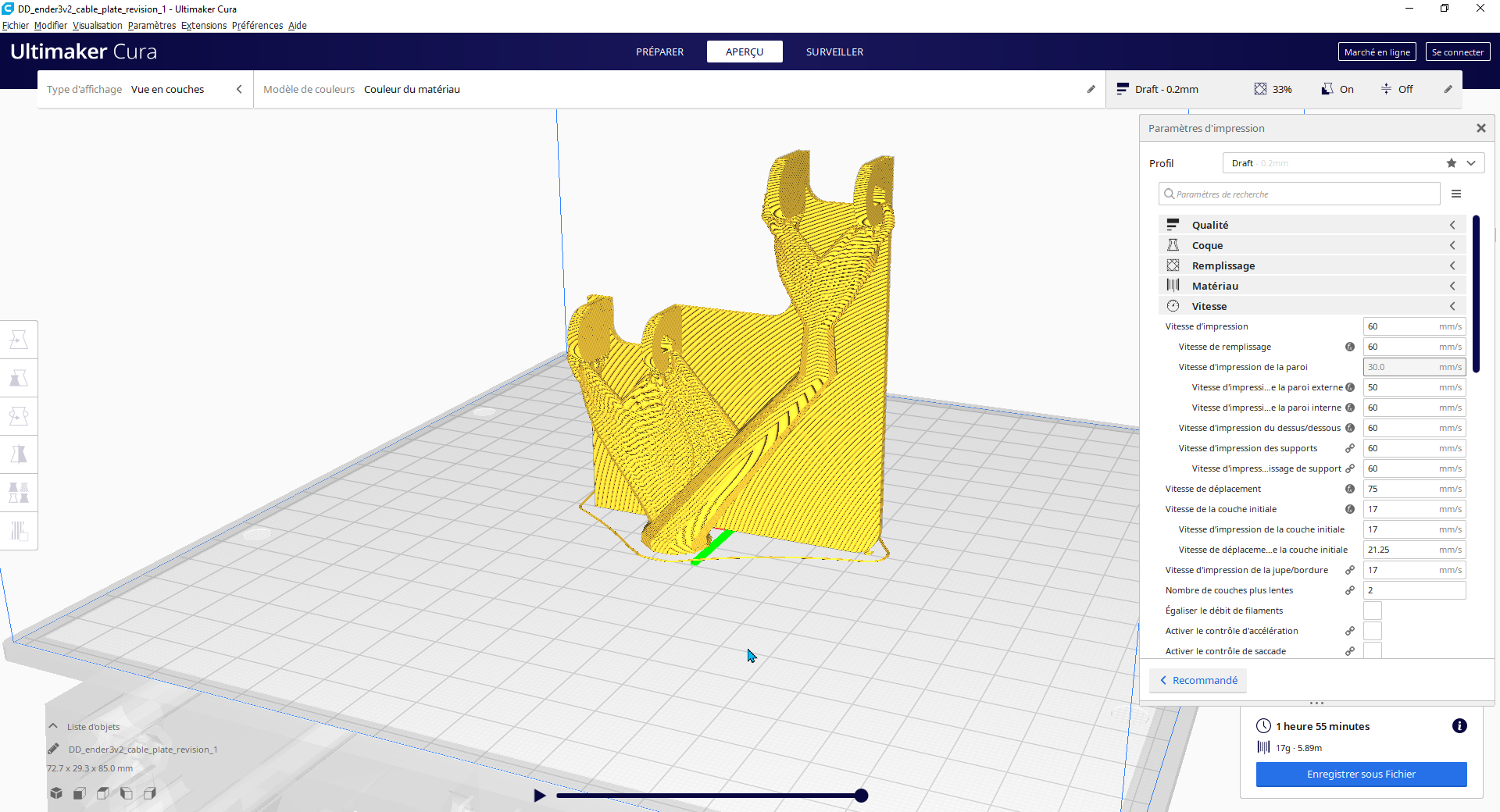Viewport: 1500px width, 812px height.
Task: Enable Activer le contrôle de saccade checkbox
Action: (1373, 650)
